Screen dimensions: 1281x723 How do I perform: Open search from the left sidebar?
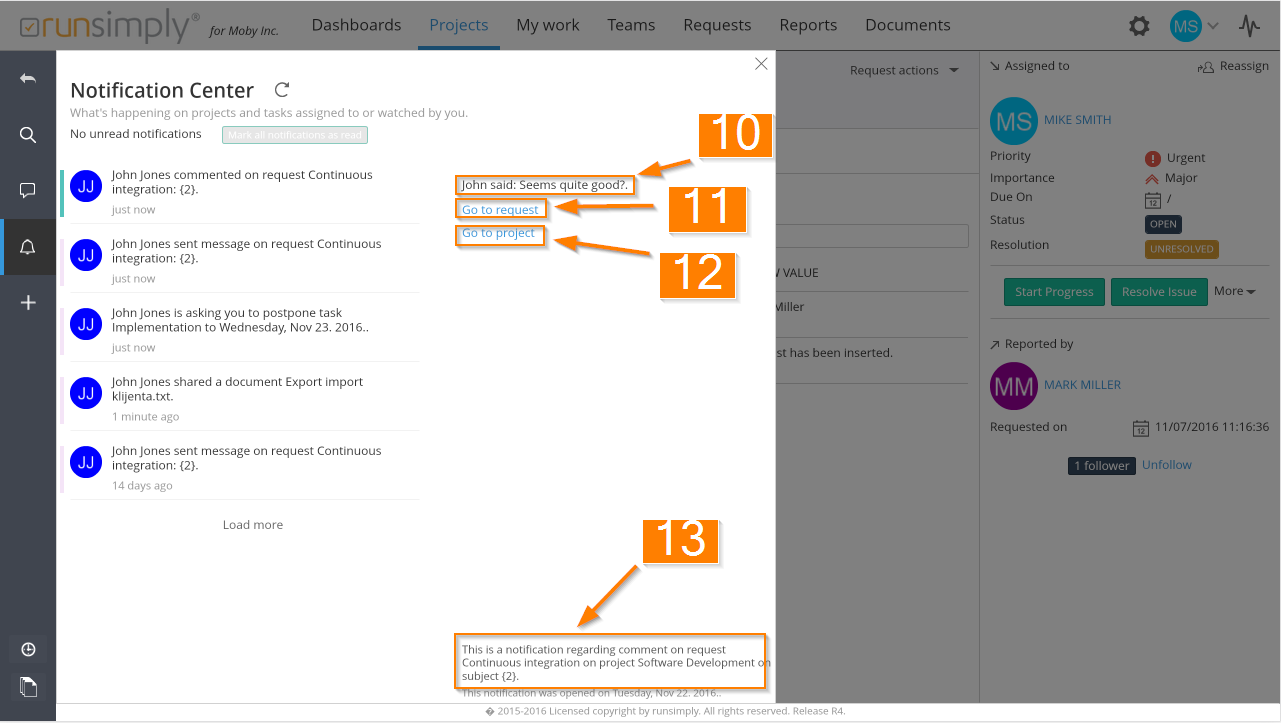[28, 135]
